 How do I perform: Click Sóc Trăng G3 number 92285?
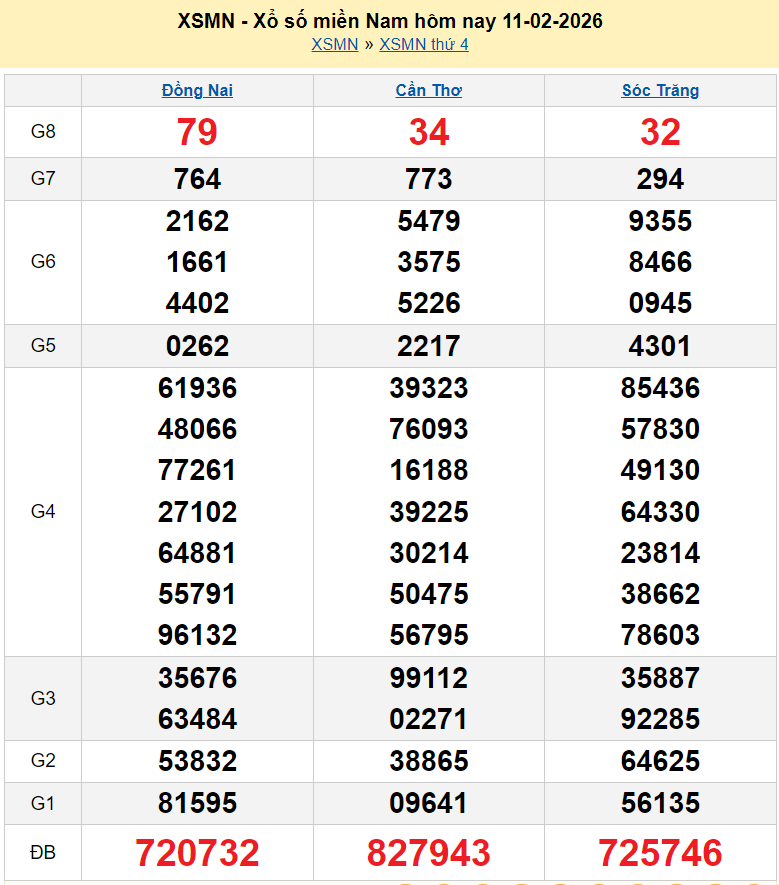click(x=660, y=719)
